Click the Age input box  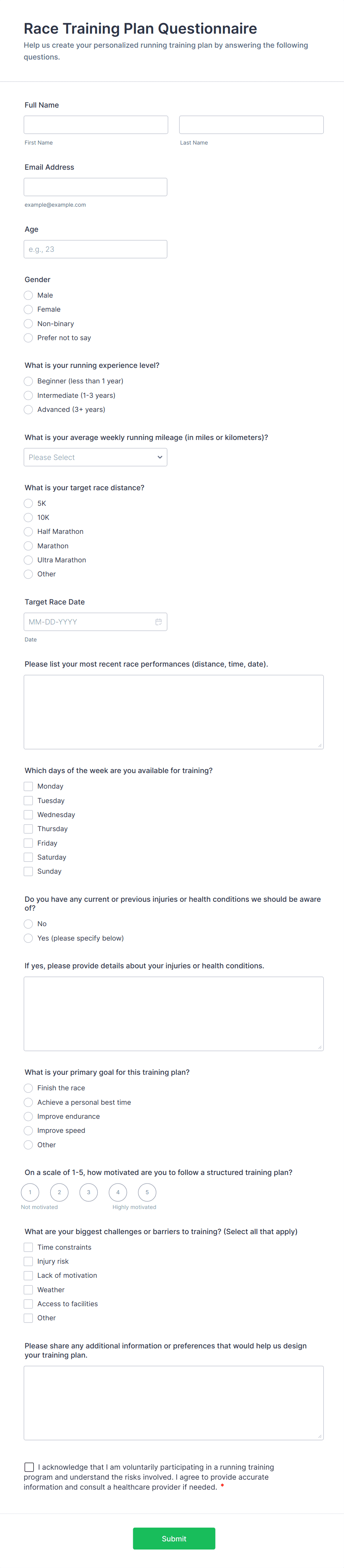click(x=95, y=249)
